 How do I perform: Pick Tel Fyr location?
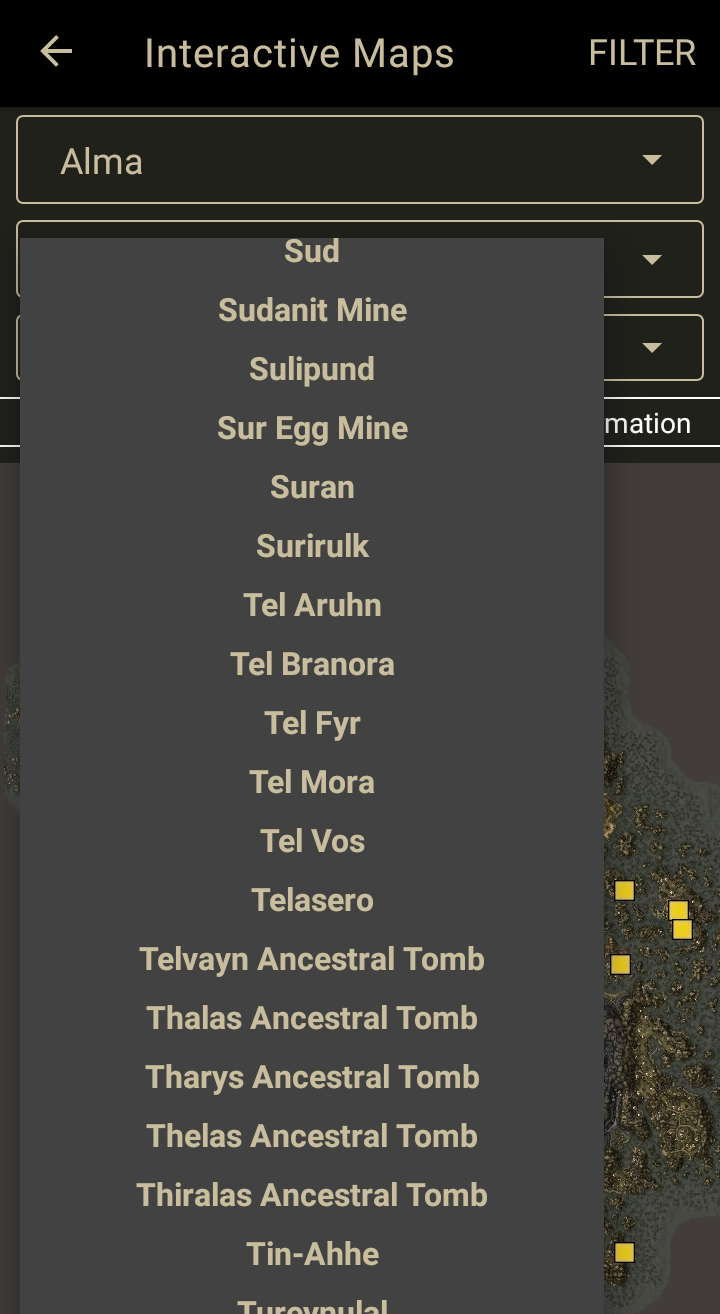click(312, 723)
